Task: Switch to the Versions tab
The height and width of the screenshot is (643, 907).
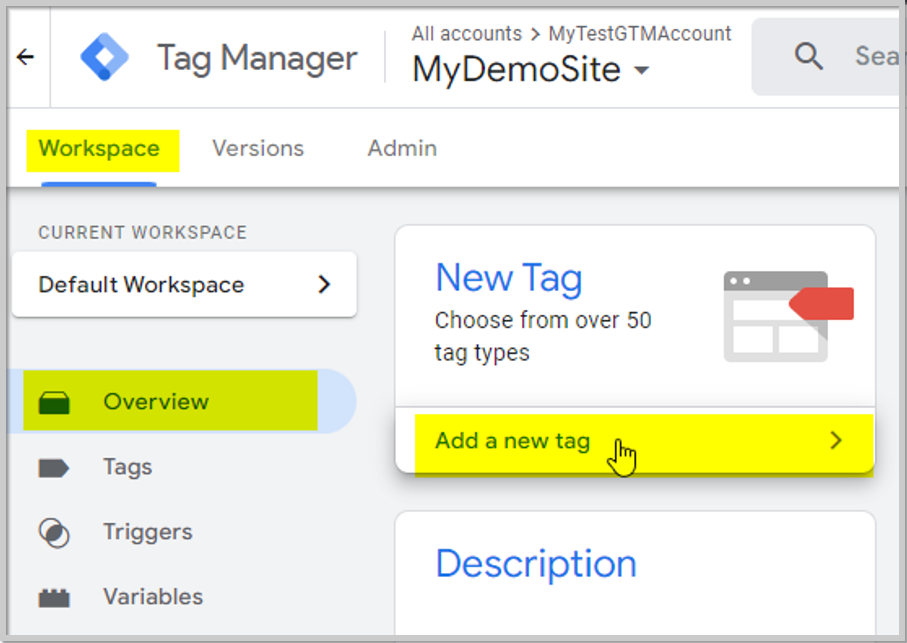Action: tap(258, 149)
